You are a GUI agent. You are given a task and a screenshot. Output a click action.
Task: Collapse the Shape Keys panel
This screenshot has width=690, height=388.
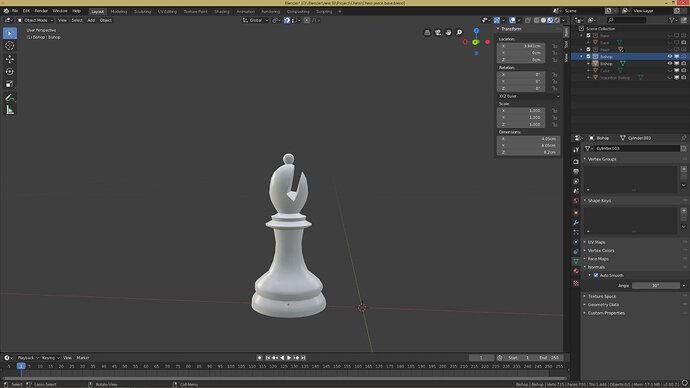(599, 201)
